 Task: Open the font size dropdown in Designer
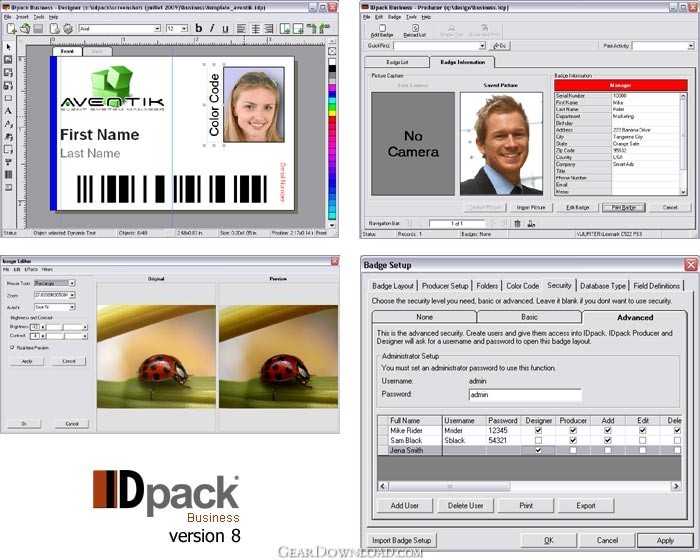(x=184, y=29)
